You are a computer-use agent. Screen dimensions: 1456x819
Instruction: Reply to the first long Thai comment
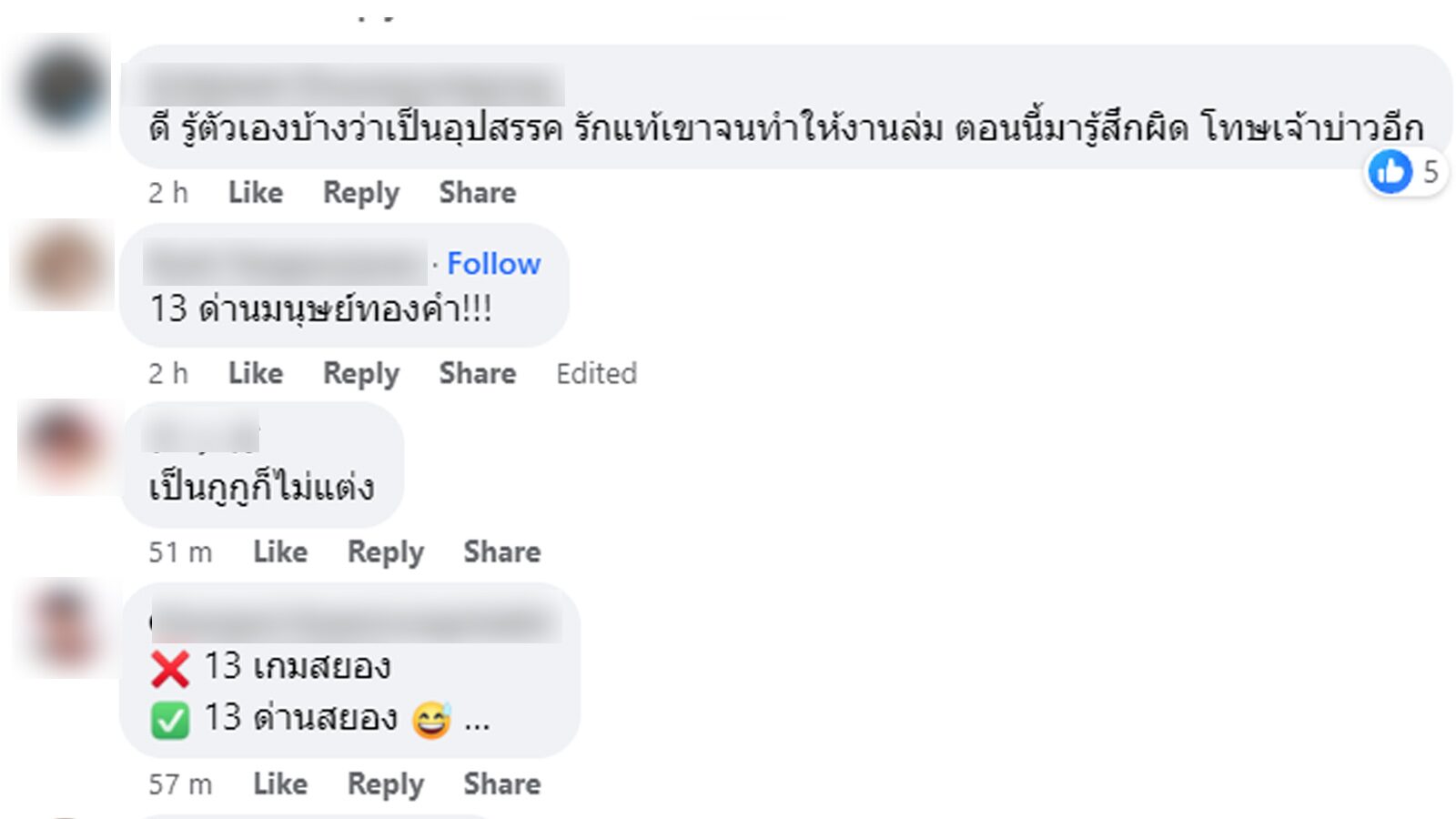[361, 193]
